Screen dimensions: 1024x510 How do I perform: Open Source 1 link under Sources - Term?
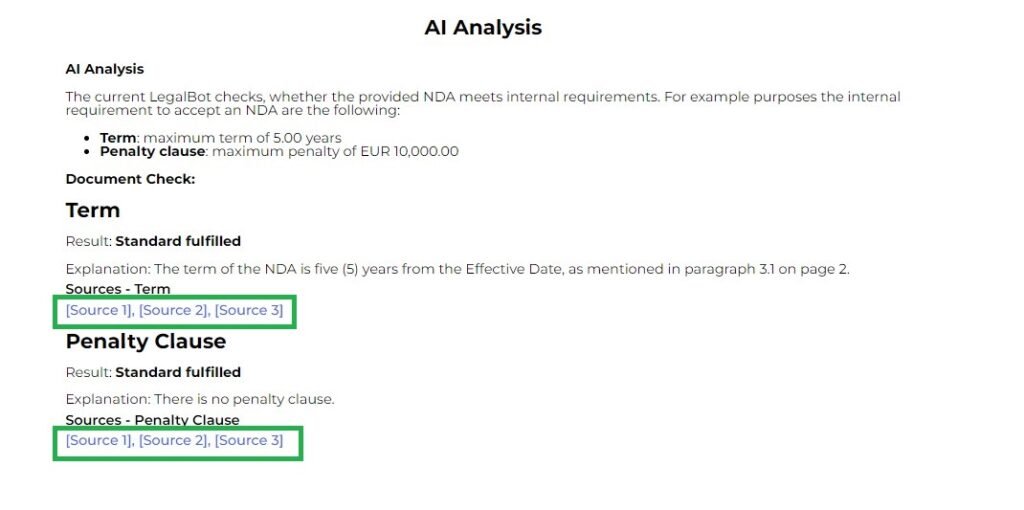(98, 310)
